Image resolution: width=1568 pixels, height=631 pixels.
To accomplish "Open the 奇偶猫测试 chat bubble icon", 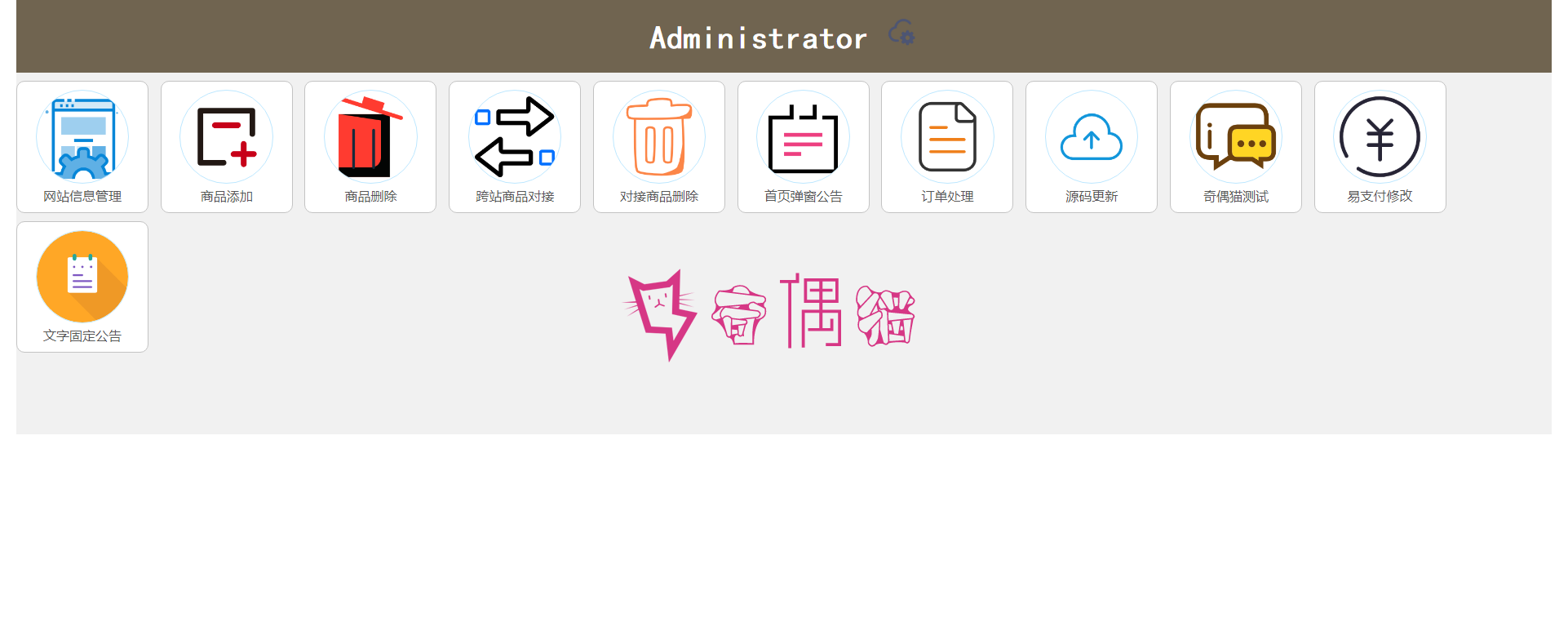I will pyautogui.click(x=1236, y=136).
